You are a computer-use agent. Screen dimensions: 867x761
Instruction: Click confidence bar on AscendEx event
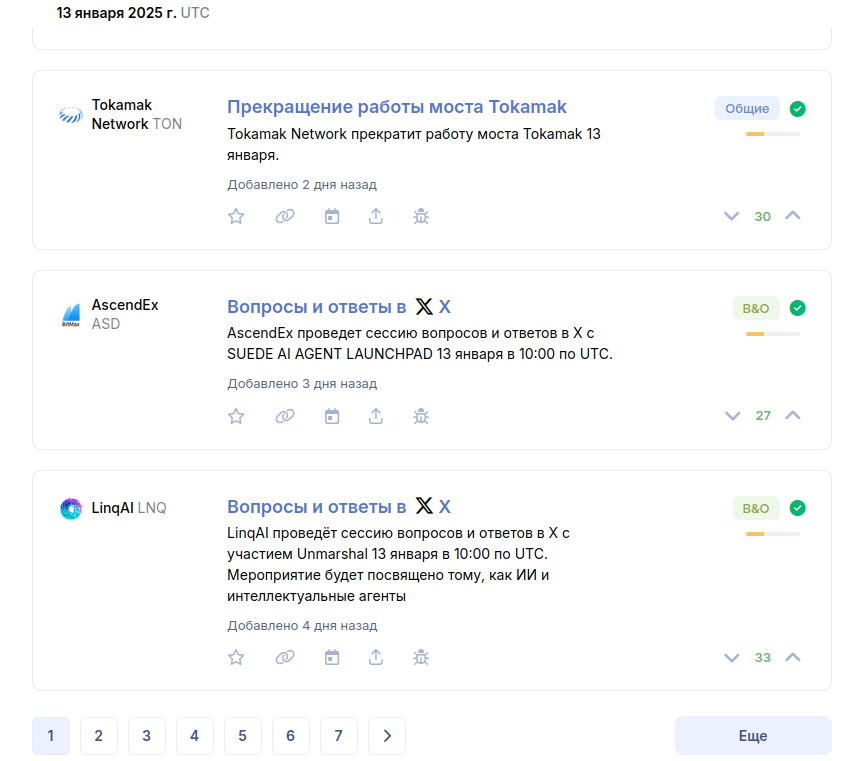tap(772, 334)
